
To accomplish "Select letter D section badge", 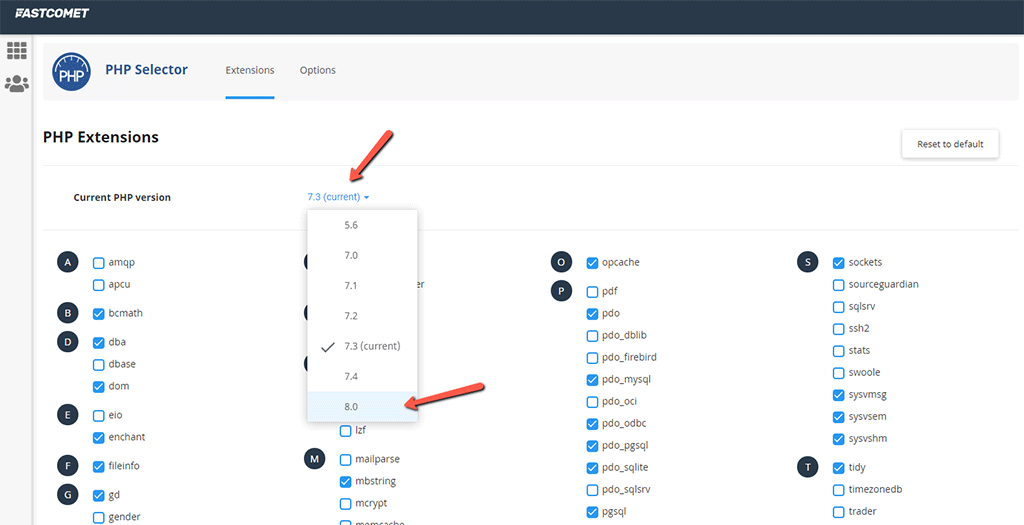I will click(68, 342).
